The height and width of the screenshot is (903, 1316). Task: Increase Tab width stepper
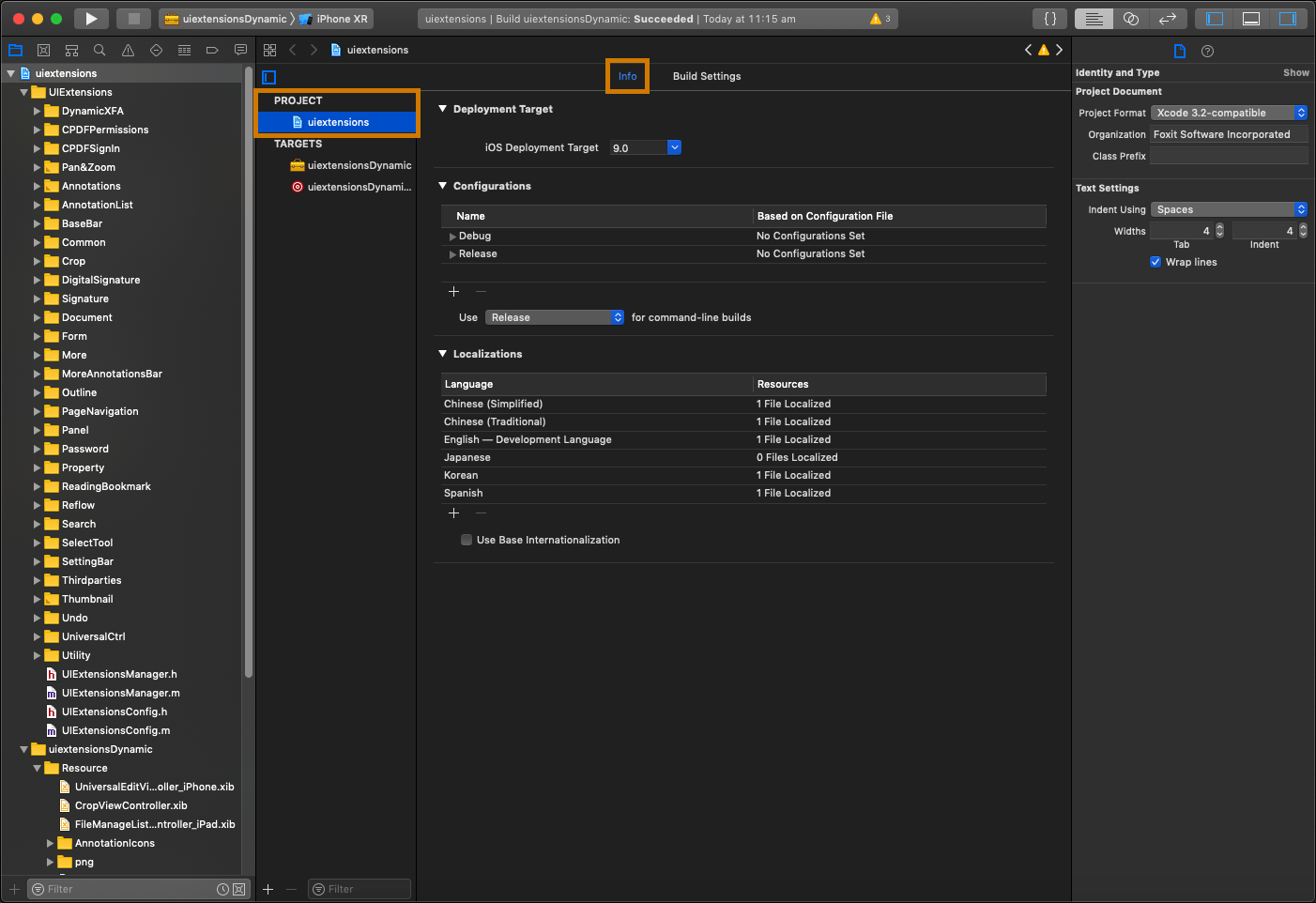click(1219, 227)
